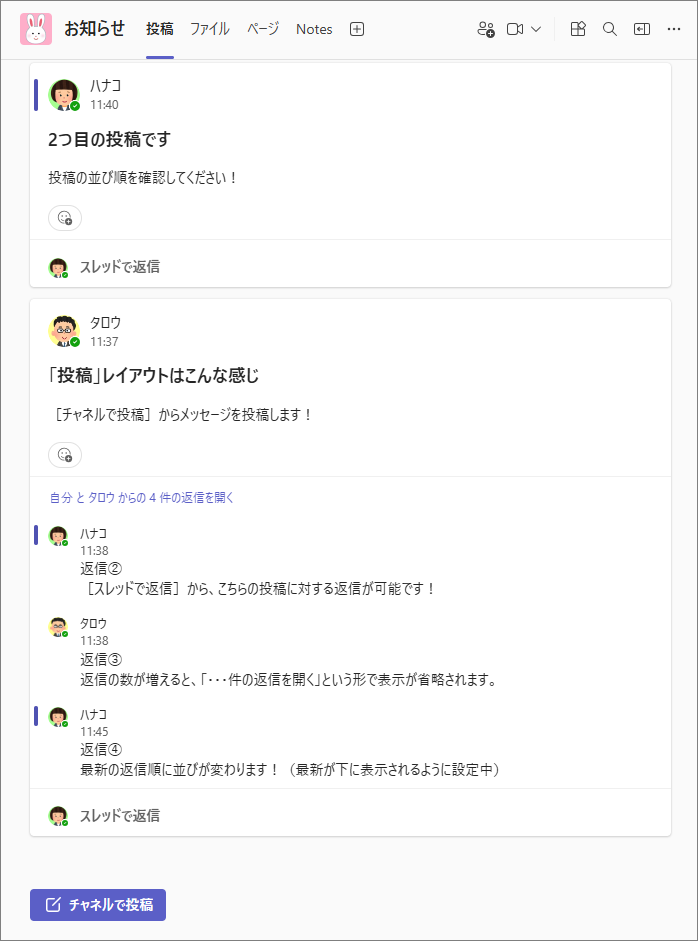Open the add members icon
Viewport: 698px width, 941px height.
[x=486, y=29]
